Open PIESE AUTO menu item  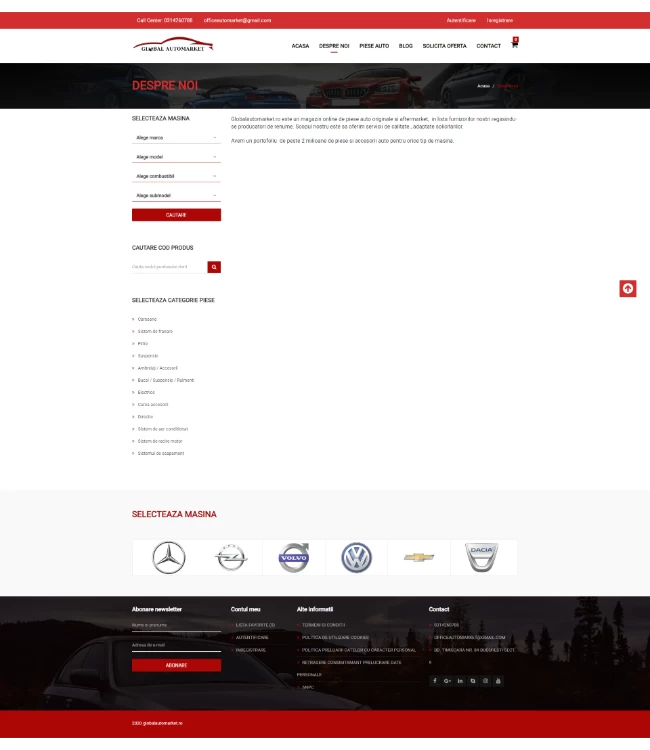click(374, 46)
